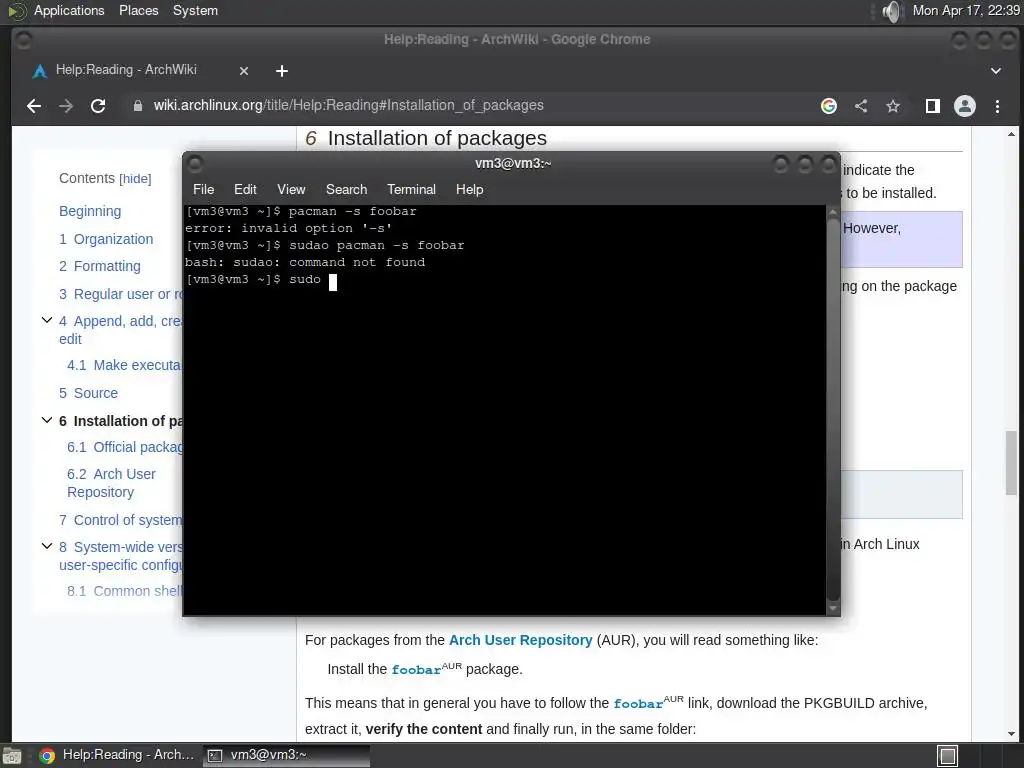The image size is (1024, 768).
Task: Click 'error: invalid option' line in terminal
Action: (288, 229)
